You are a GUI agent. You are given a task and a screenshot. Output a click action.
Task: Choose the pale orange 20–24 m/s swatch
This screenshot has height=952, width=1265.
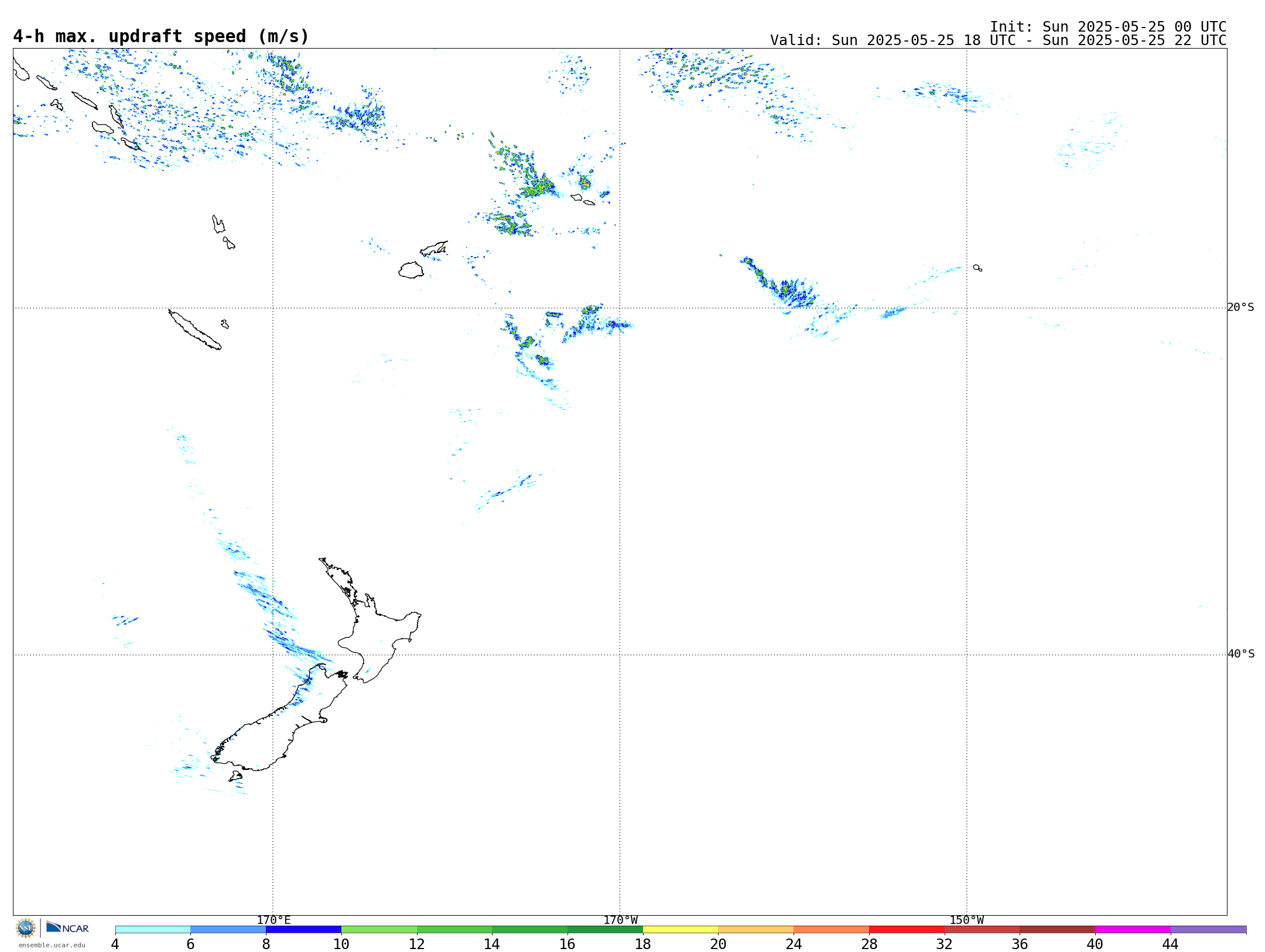(756, 929)
